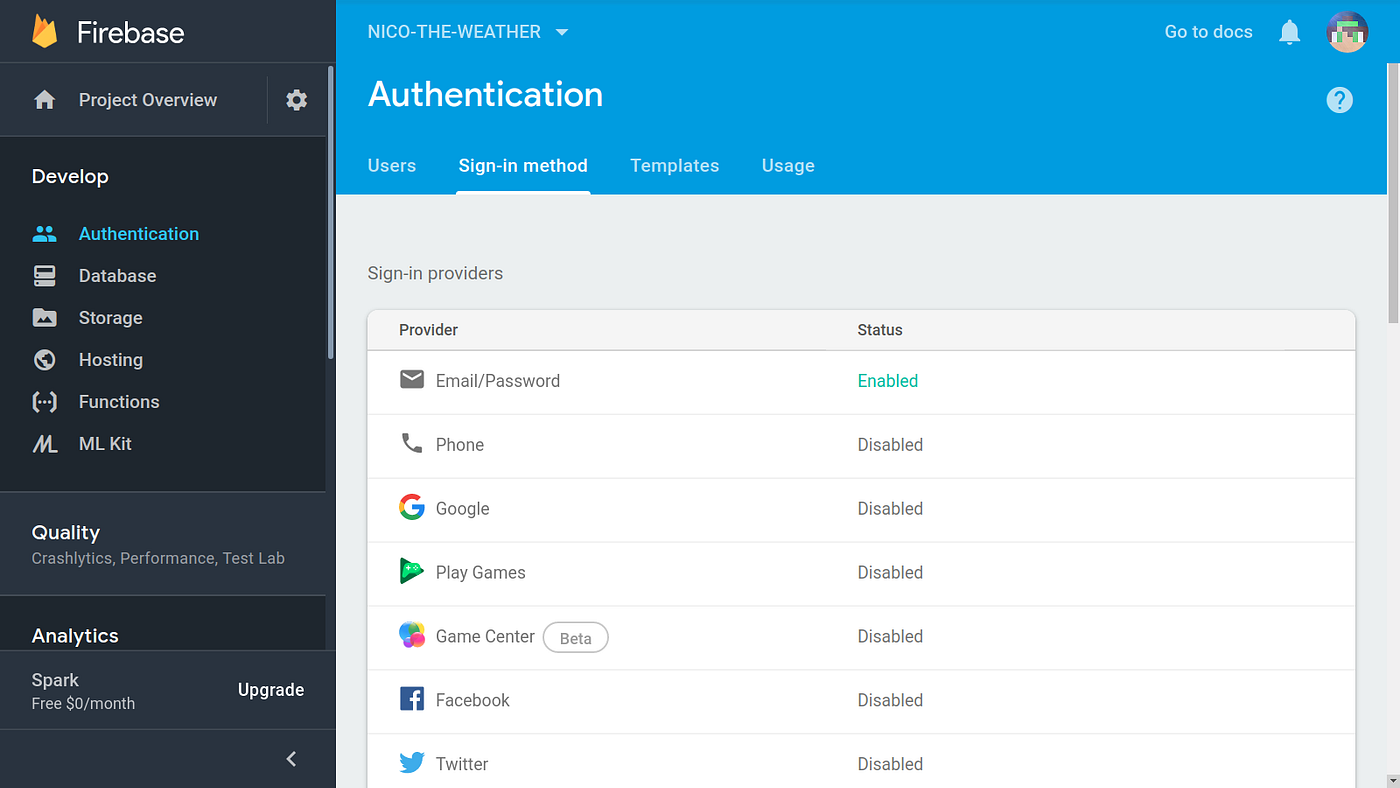Collapse the sidebar with the chevron
Image resolution: width=1400 pixels, height=788 pixels.
291,758
